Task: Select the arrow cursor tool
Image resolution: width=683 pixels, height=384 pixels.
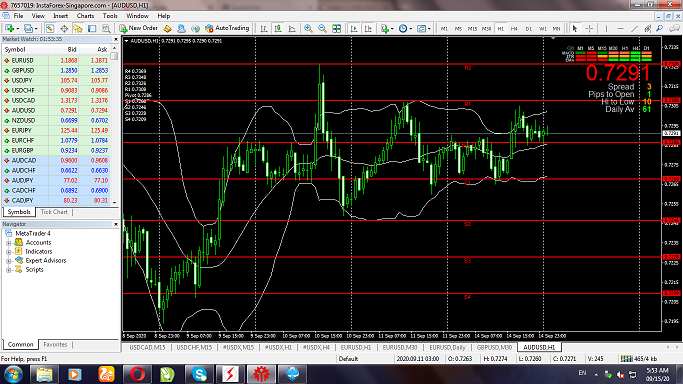Action: coord(575,28)
